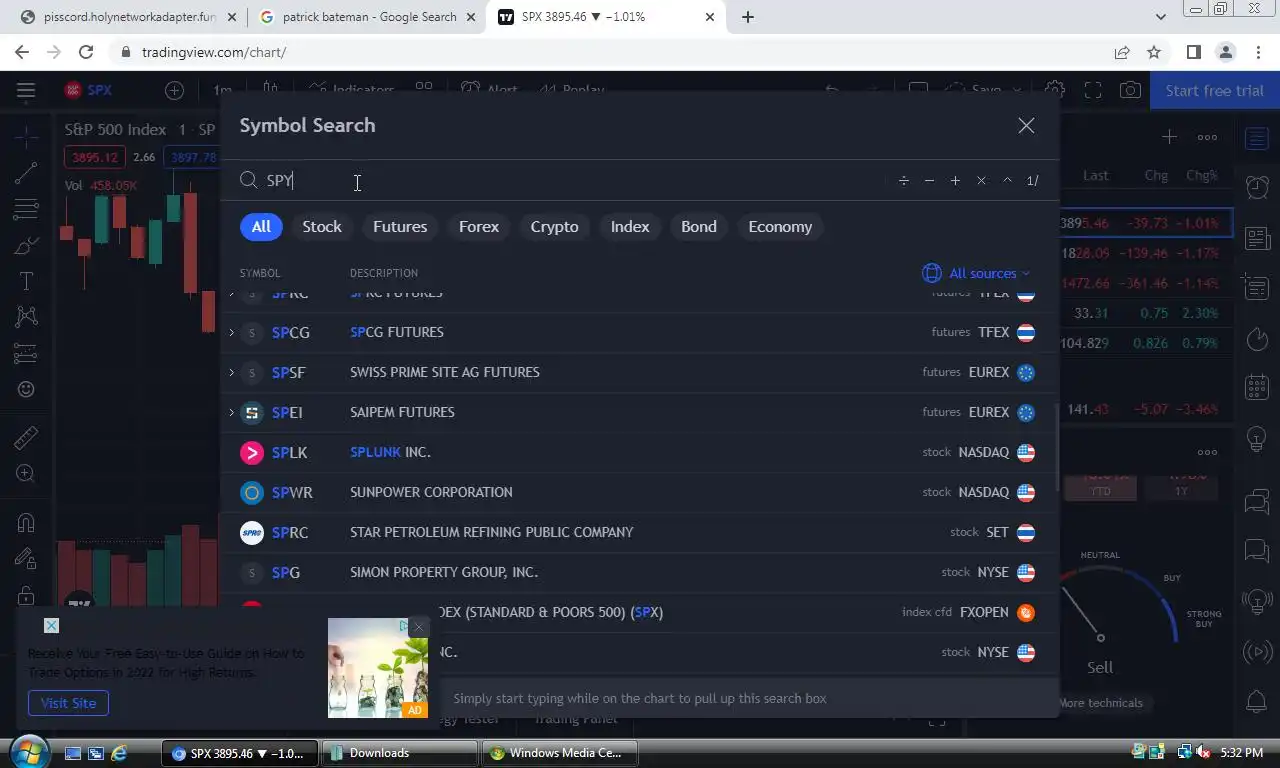Click the SPCG FUTURES description text
The image size is (1280, 768).
(x=397, y=332)
